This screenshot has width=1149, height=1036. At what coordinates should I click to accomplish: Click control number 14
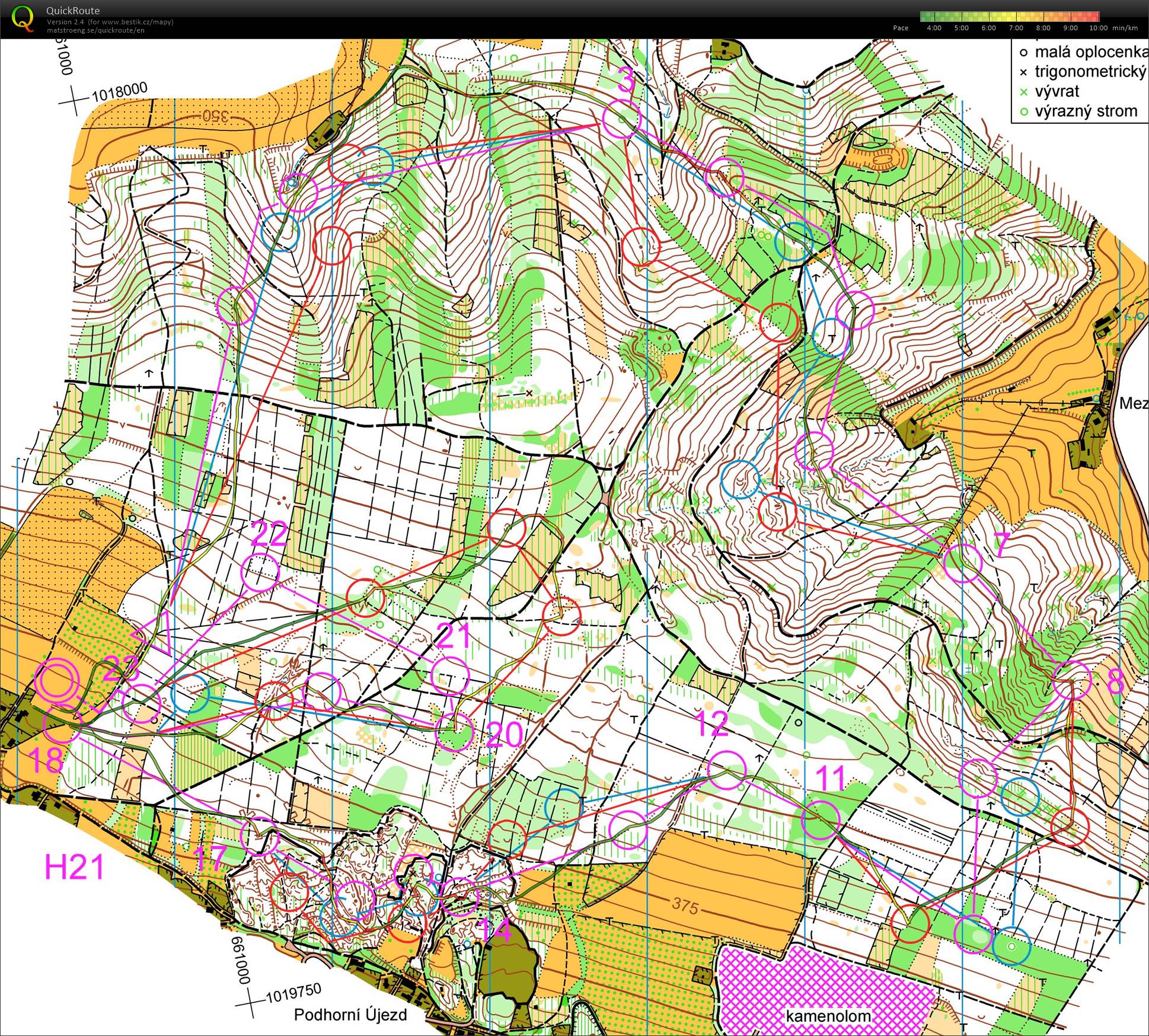point(493,930)
